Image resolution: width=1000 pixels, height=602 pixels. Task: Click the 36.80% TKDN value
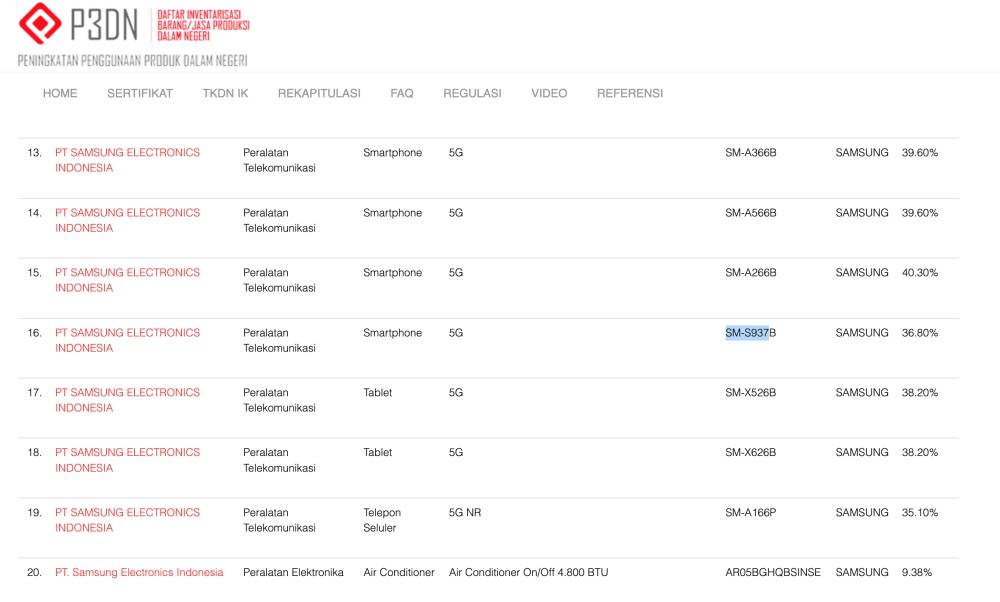[x=920, y=332]
